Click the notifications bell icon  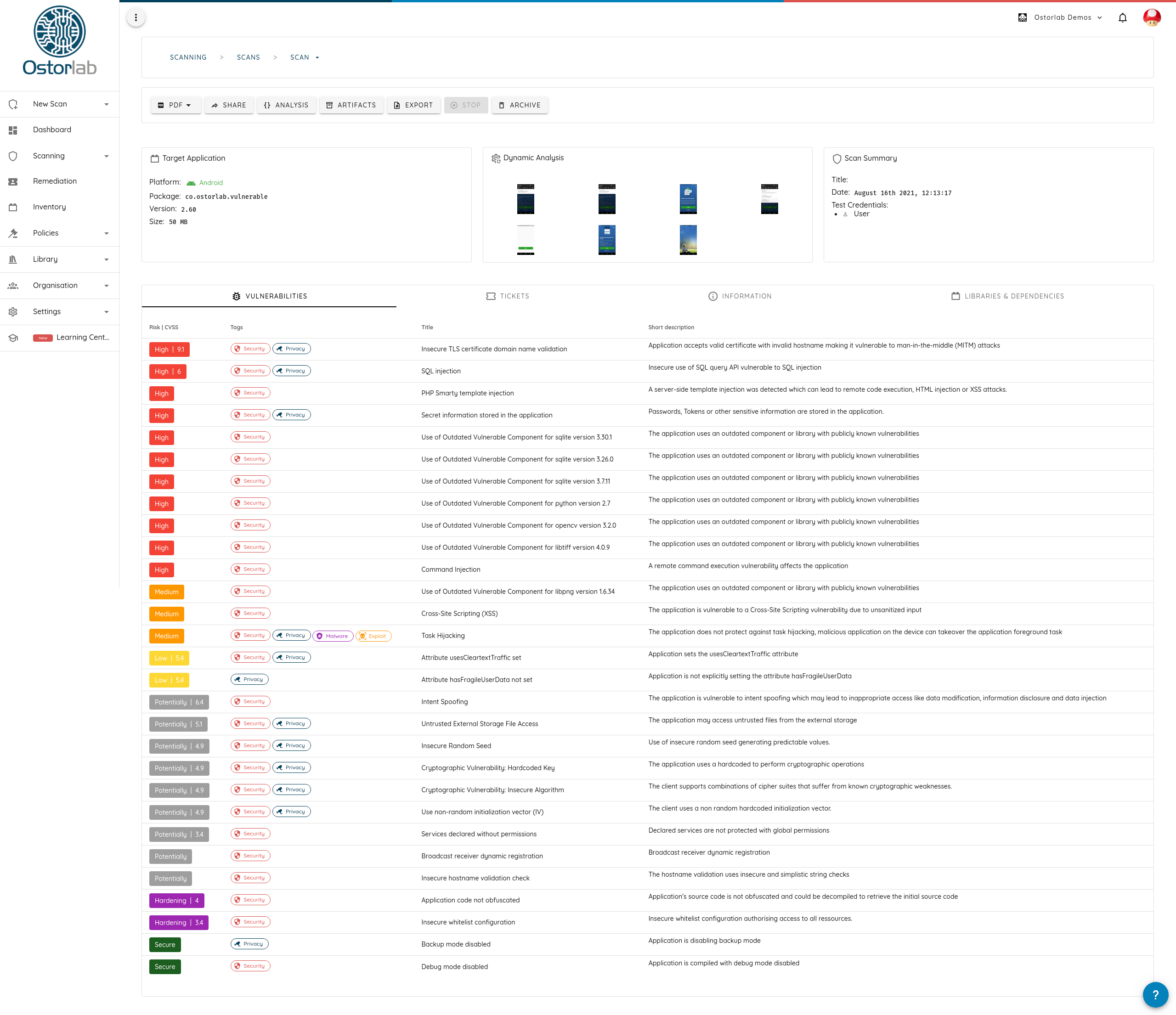[x=1122, y=17]
